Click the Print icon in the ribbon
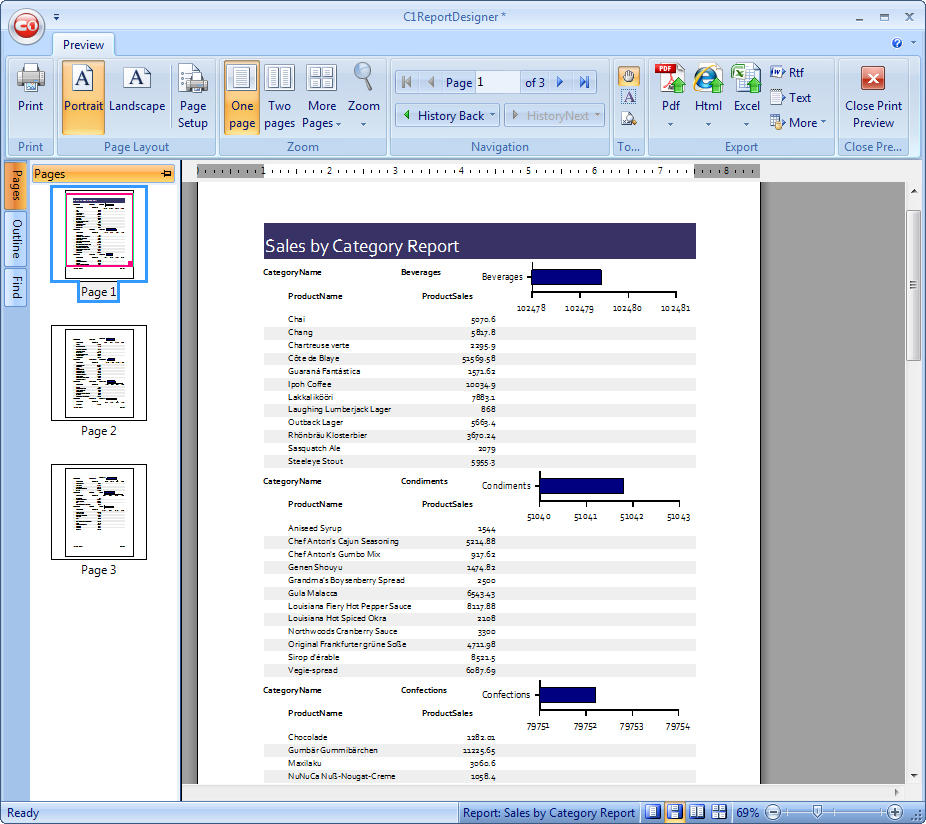Viewport: 926px width, 824px height. point(31,78)
